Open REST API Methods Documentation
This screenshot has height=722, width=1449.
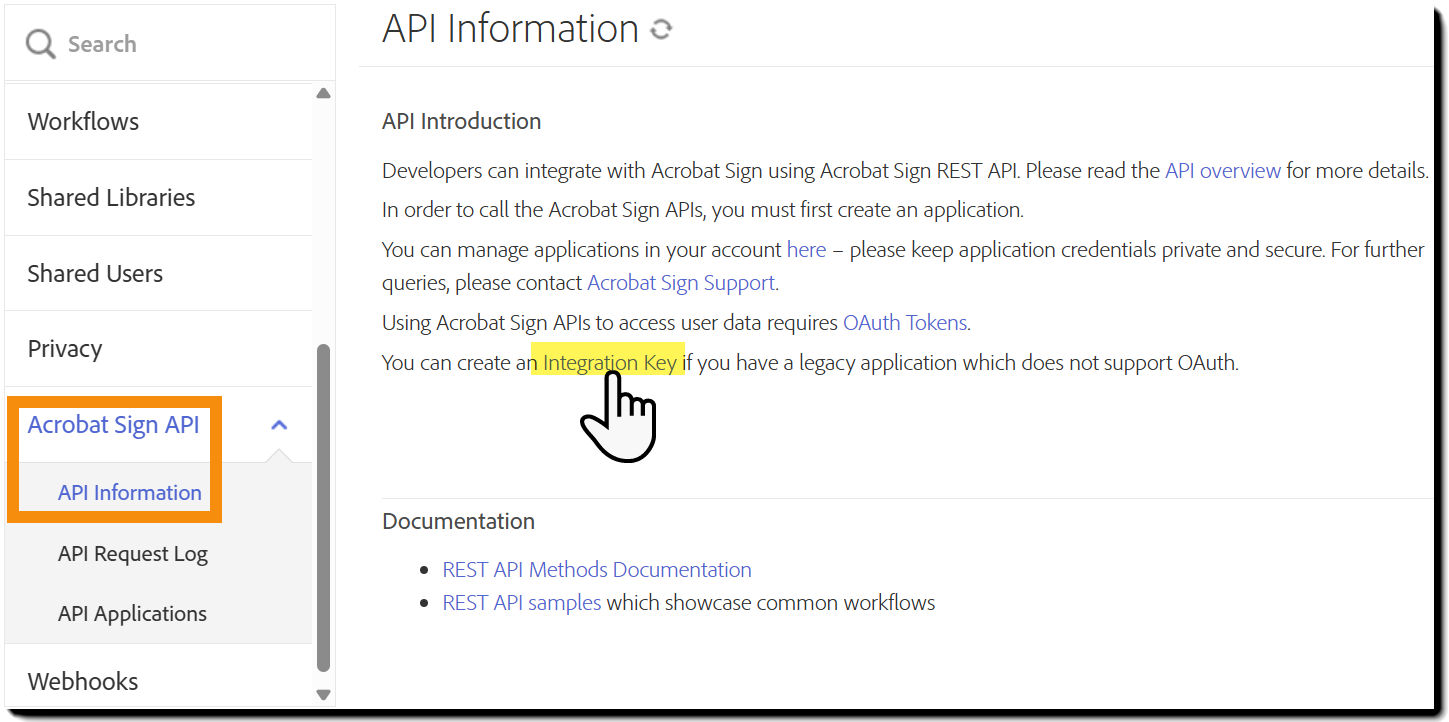596,569
